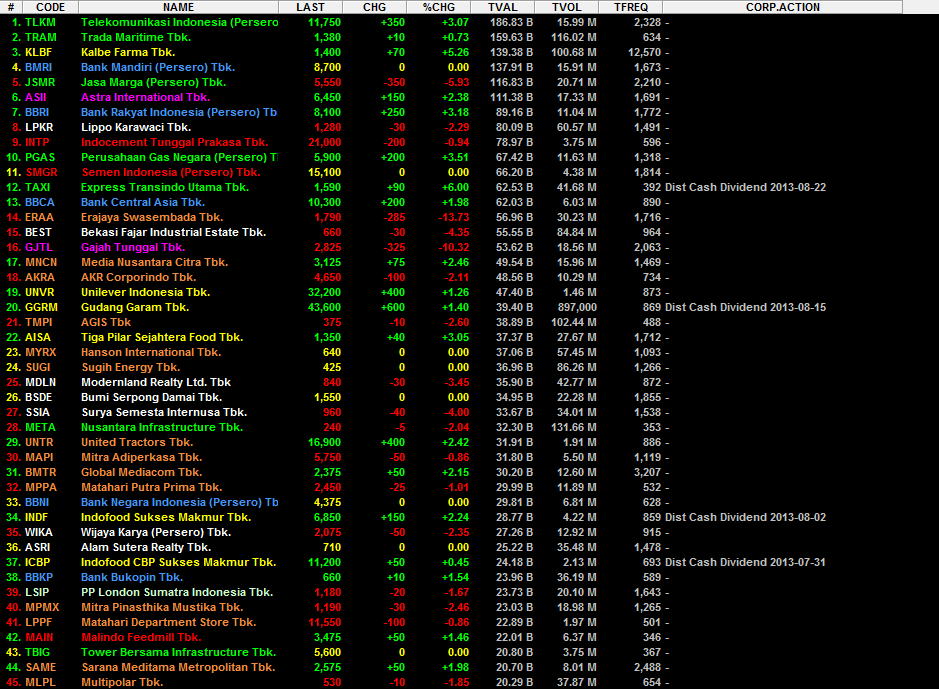Click INDF Dist Cash Dividend 2013-08-02 entry

[x=745, y=517]
